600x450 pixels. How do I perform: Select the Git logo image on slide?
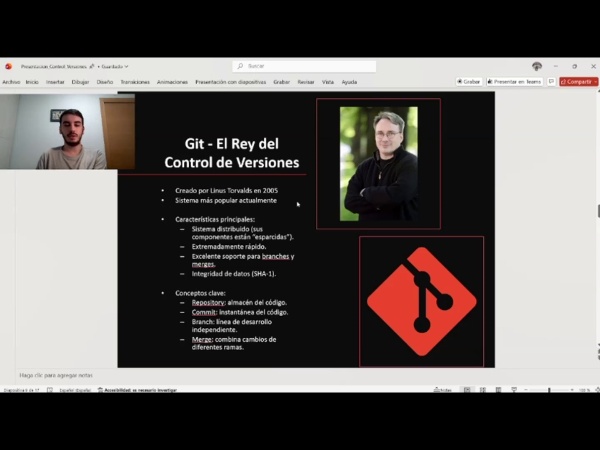[421, 301]
